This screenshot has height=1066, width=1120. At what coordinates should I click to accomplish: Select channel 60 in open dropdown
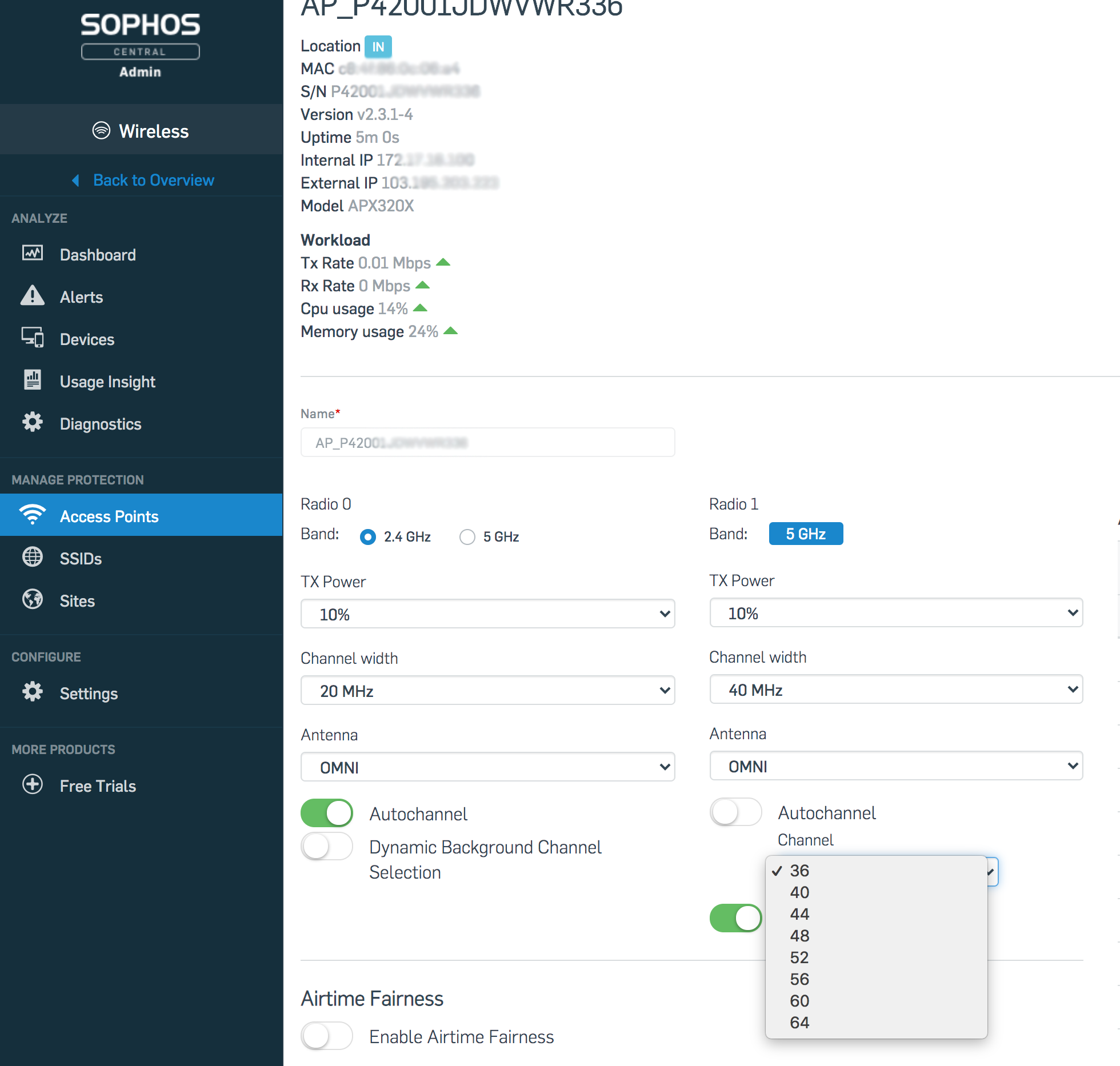[x=799, y=1001]
